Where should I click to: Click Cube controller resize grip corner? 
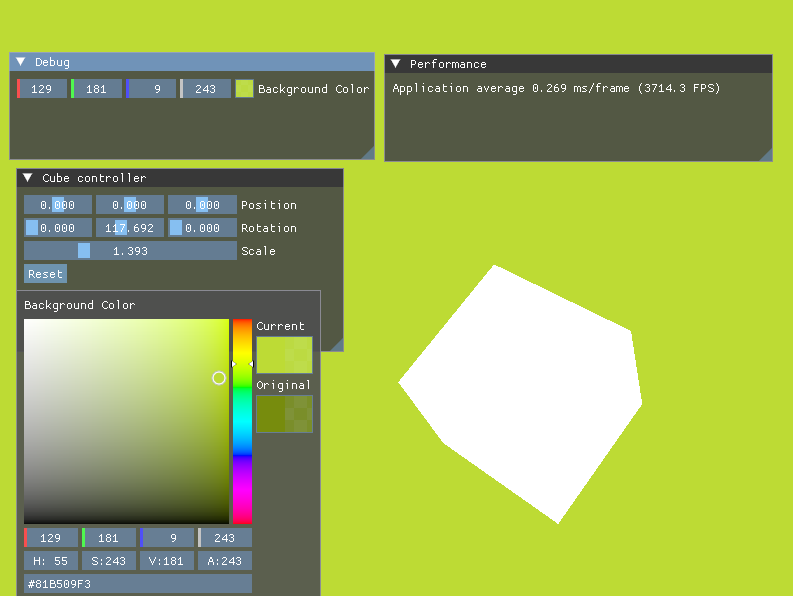click(x=337, y=345)
